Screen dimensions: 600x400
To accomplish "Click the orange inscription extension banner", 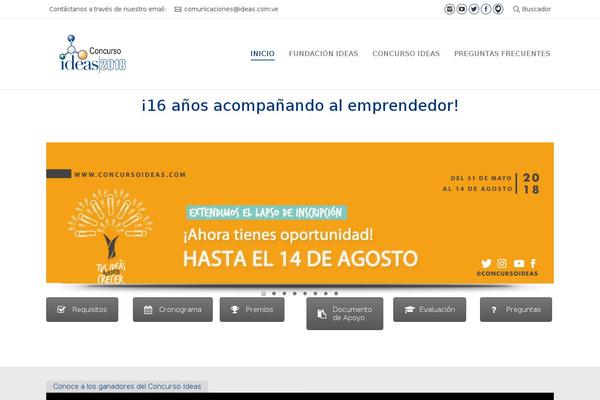I will [x=300, y=213].
